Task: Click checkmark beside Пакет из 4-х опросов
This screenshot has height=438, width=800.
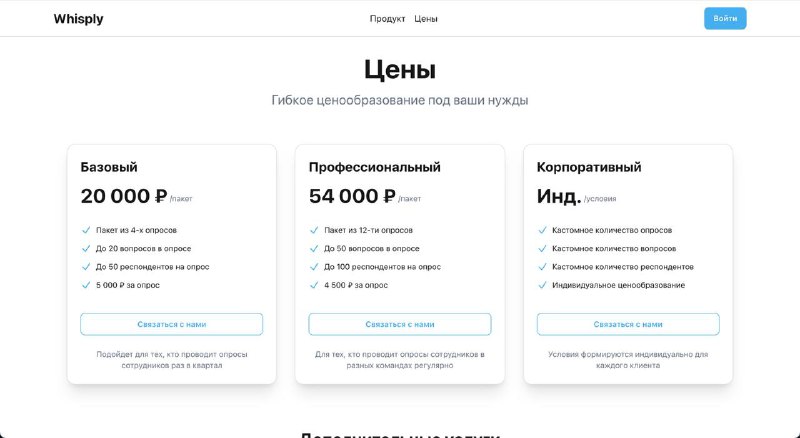Action: click(86, 230)
